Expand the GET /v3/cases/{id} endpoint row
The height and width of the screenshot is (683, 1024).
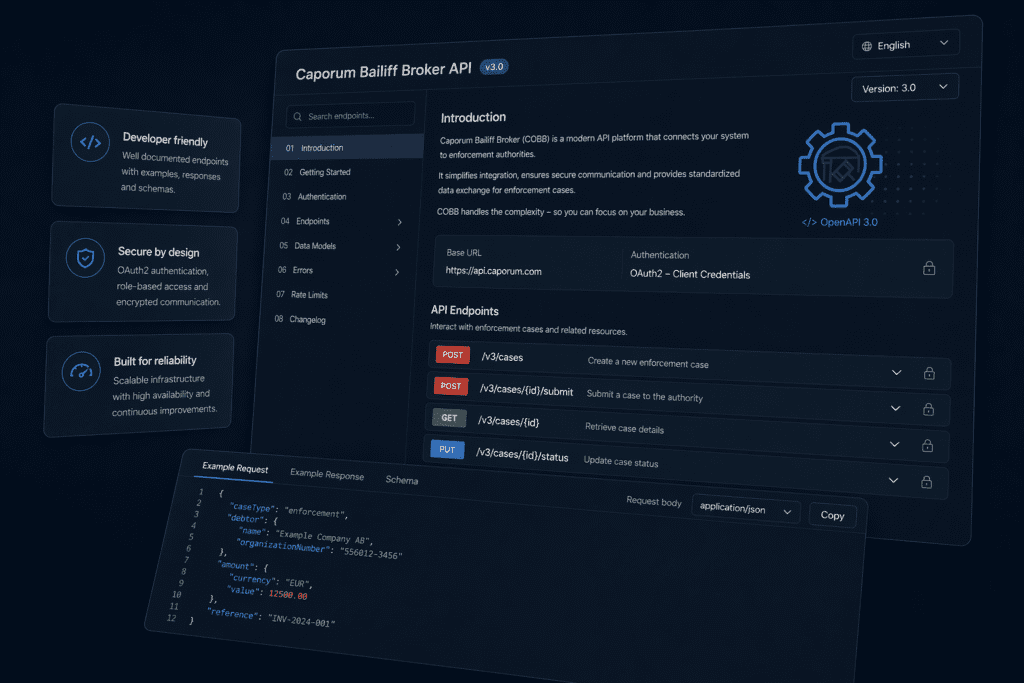(x=894, y=444)
